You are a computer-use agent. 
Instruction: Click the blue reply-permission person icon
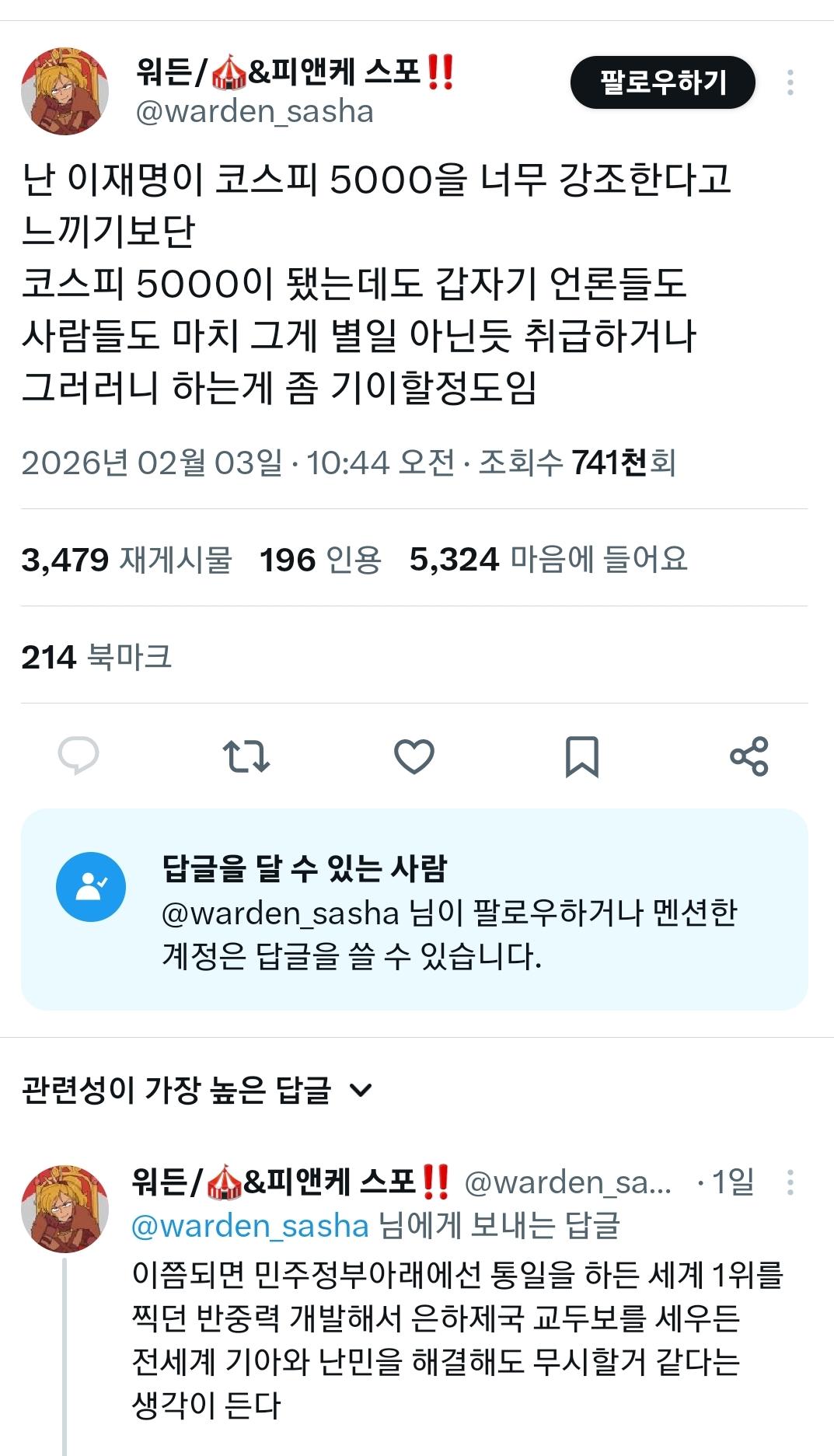pos(91,887)
